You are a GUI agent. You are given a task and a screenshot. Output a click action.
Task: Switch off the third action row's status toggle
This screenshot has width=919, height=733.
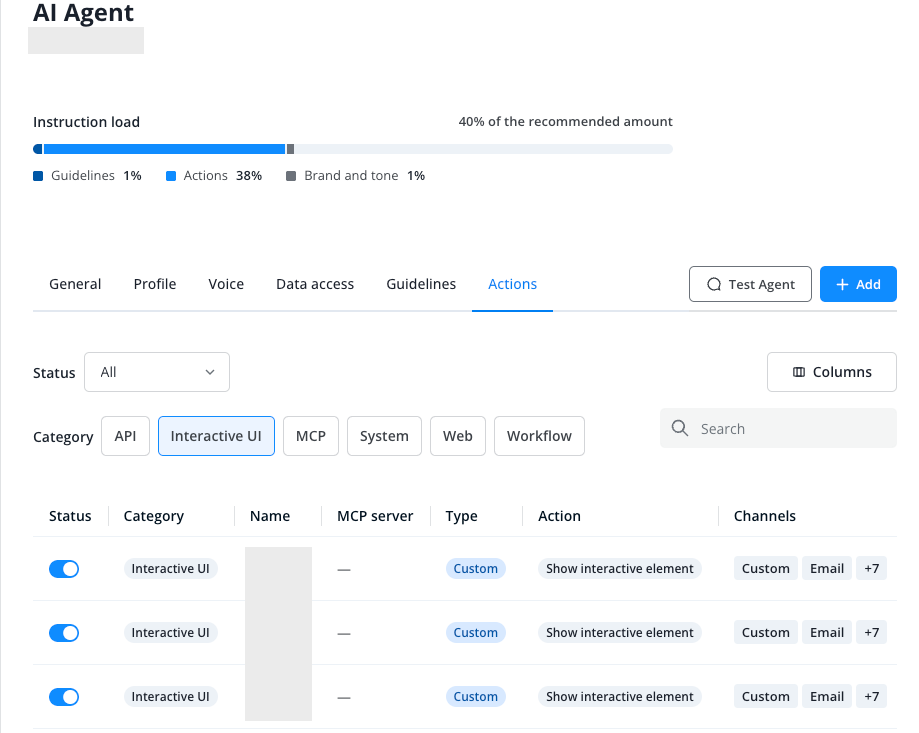coord(64,697)
